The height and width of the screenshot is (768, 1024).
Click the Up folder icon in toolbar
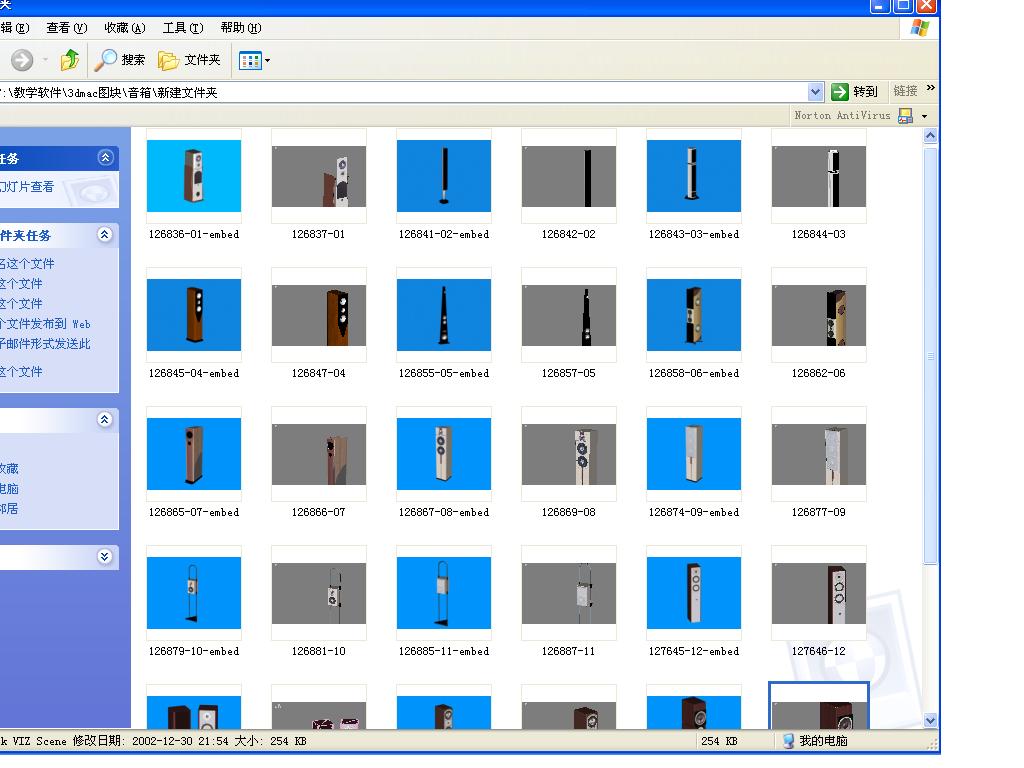(x=70, y=60)
